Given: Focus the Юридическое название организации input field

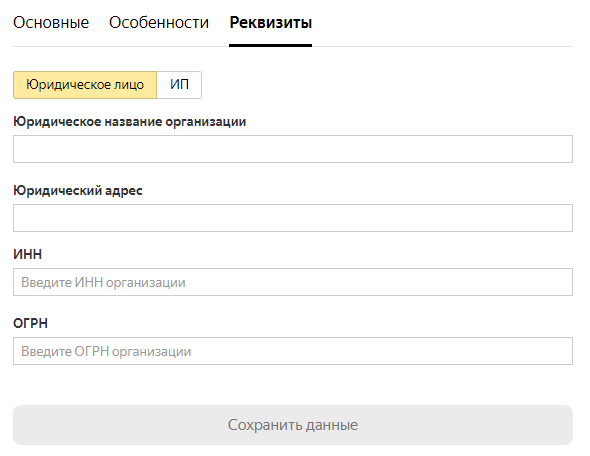Looking at the screenshot, I should (x=293, y=149).
